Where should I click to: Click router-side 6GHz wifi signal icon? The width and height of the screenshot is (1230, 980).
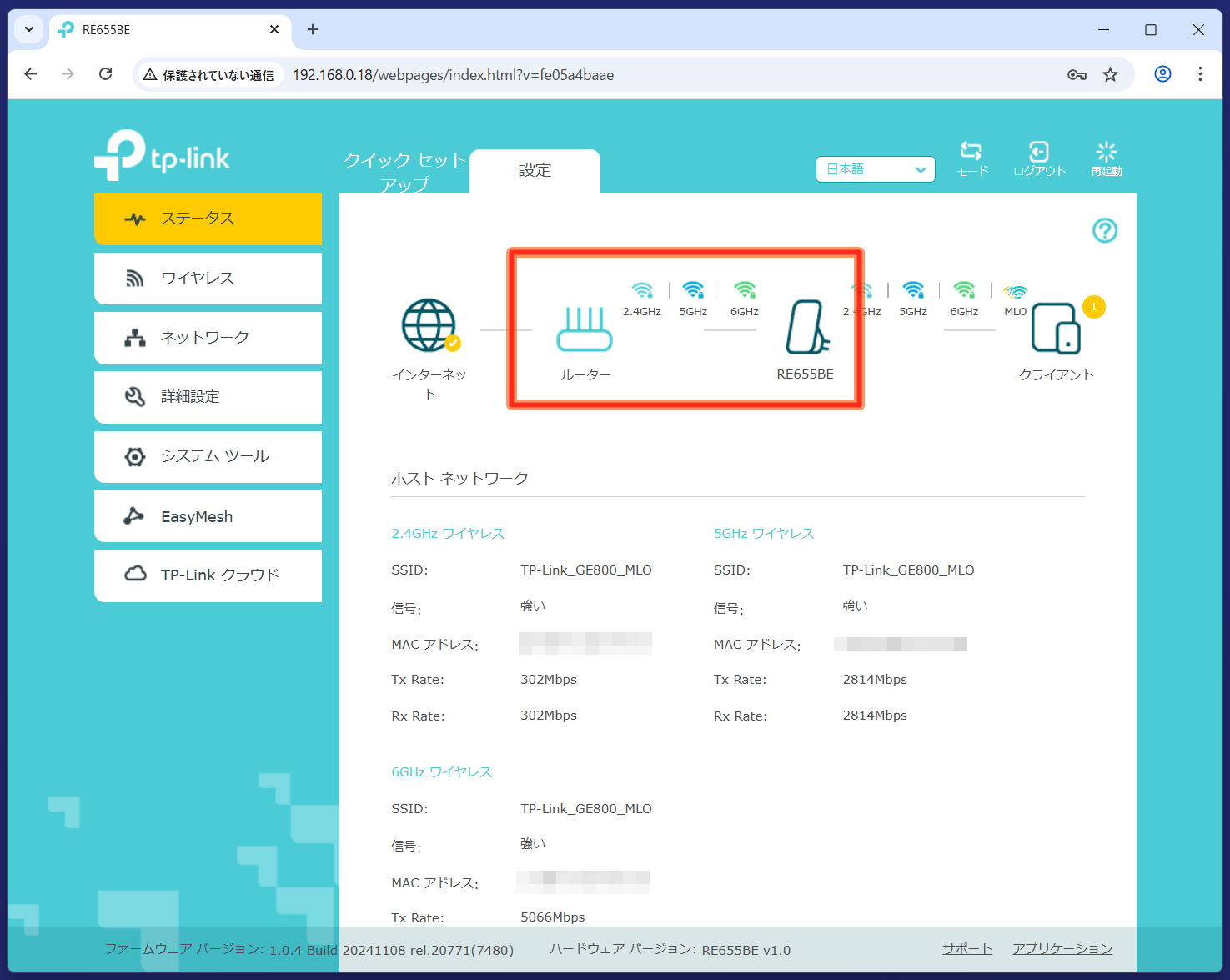pos(745,289)
